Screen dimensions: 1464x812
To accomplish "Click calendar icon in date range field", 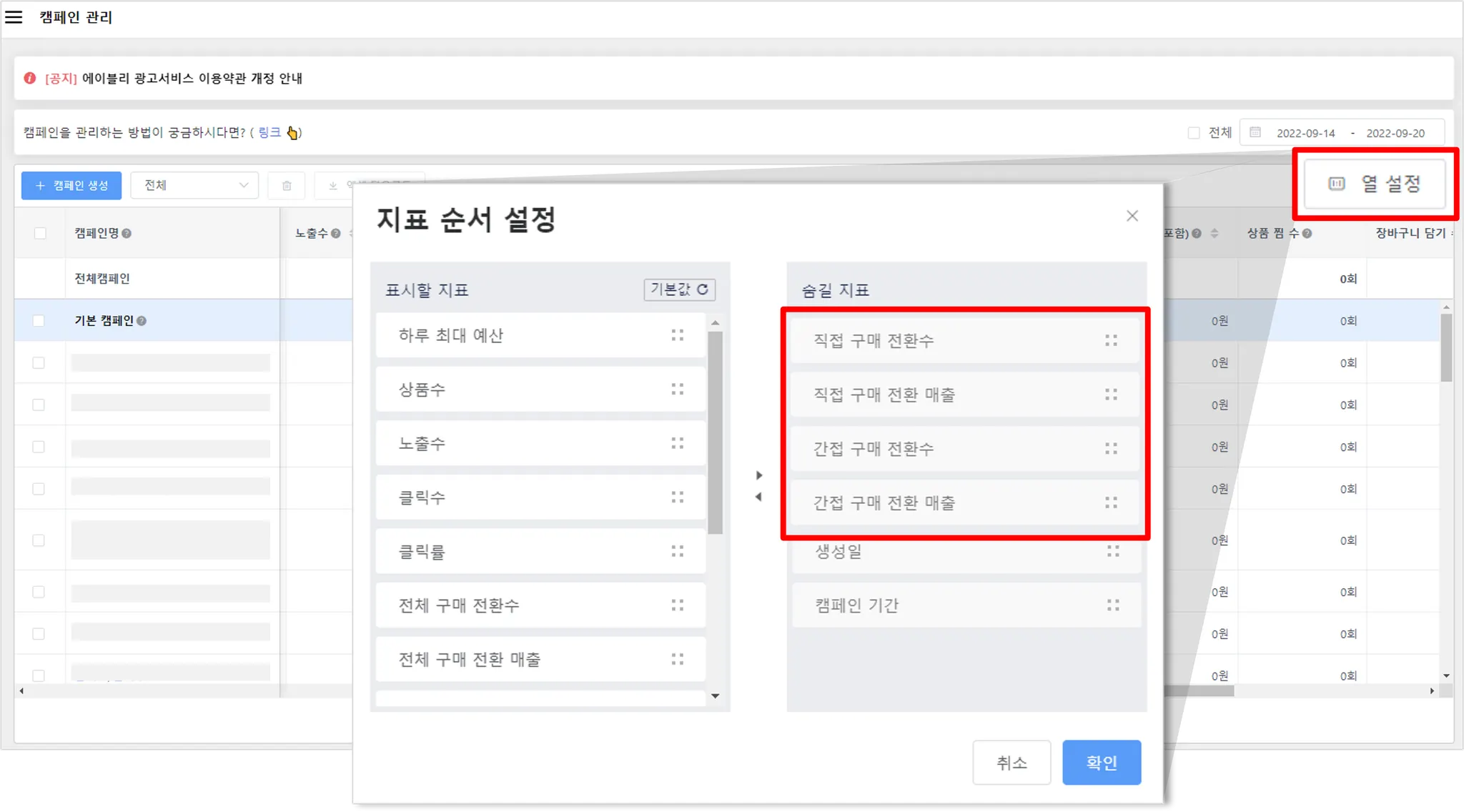I will tap(1255, 133).
